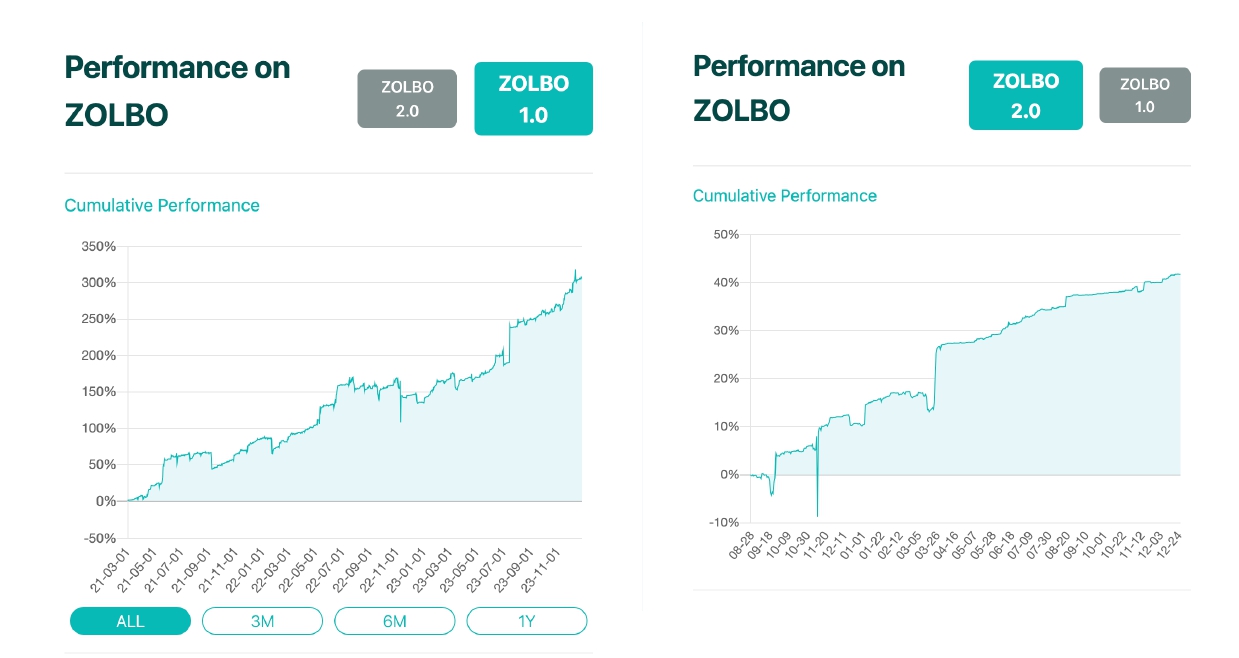Image resolution: width=1239 pixels, height=658 pixels.
Task: Switch chart range to 6M
Action: [394, 621]
